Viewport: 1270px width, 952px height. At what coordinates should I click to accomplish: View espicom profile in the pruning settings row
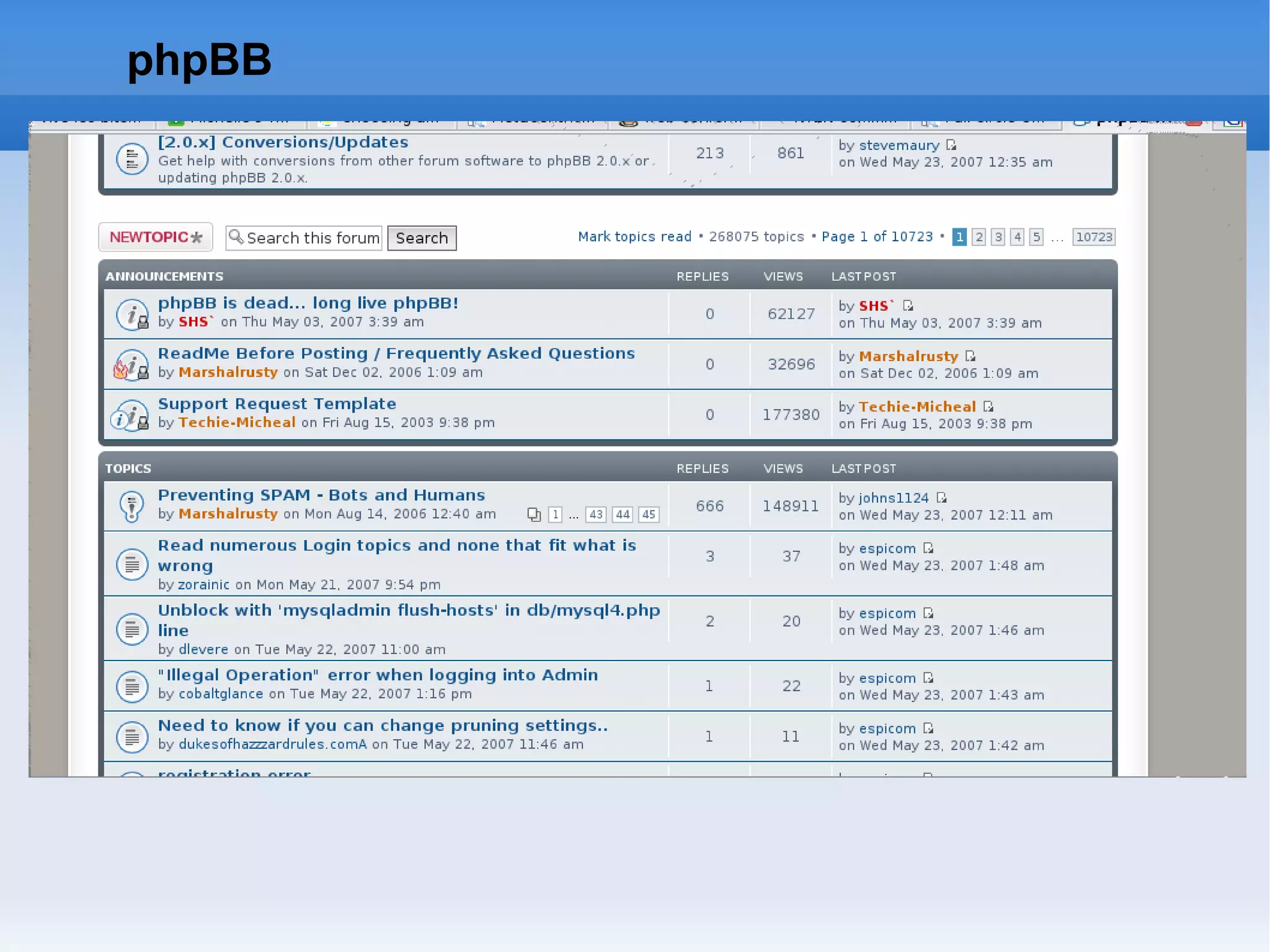click(887, 729)
